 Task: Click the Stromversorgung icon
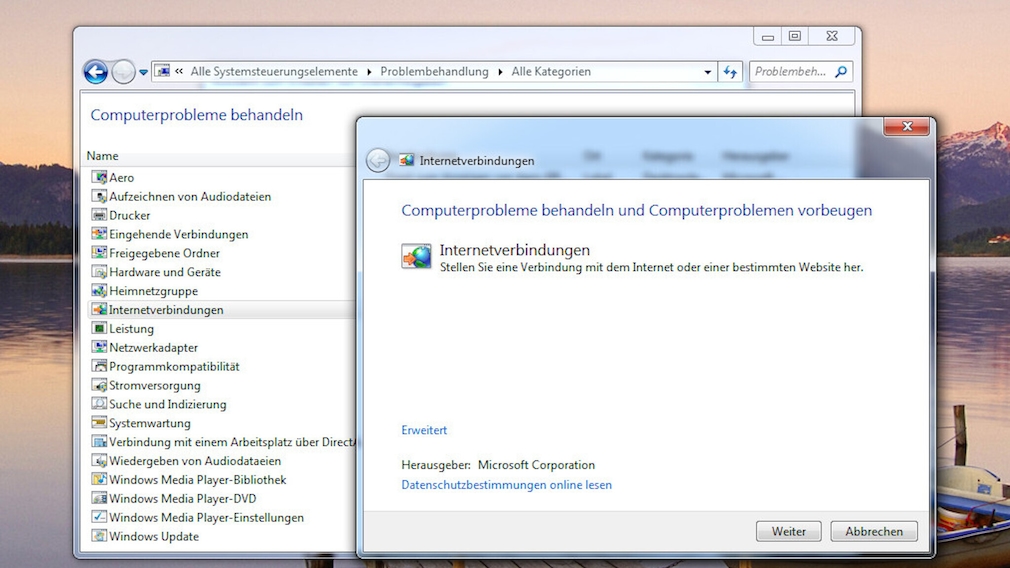pyautogui.click(x=99, y=386)
